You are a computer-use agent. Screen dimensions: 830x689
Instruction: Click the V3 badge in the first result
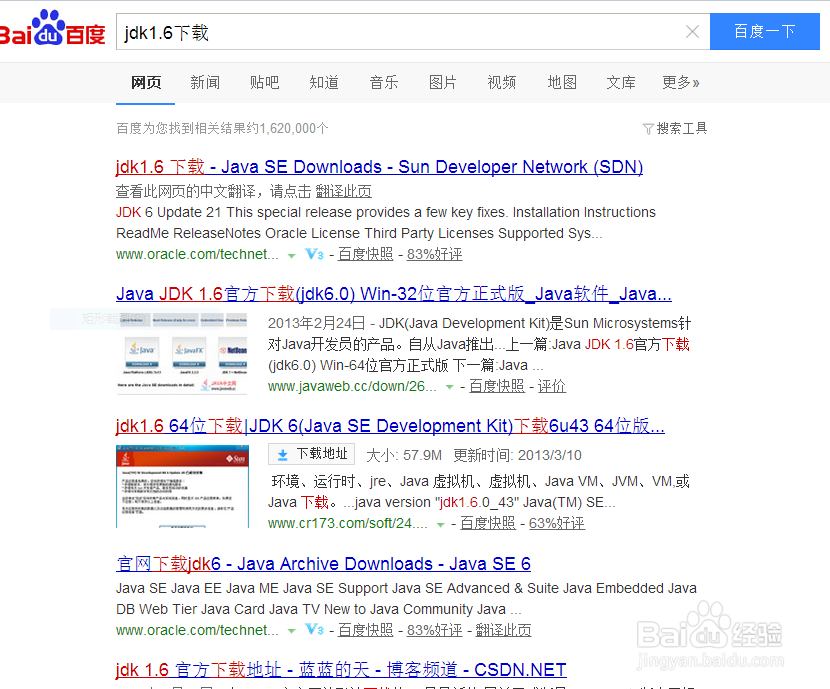pyautogui.click(x=314, y=254)
